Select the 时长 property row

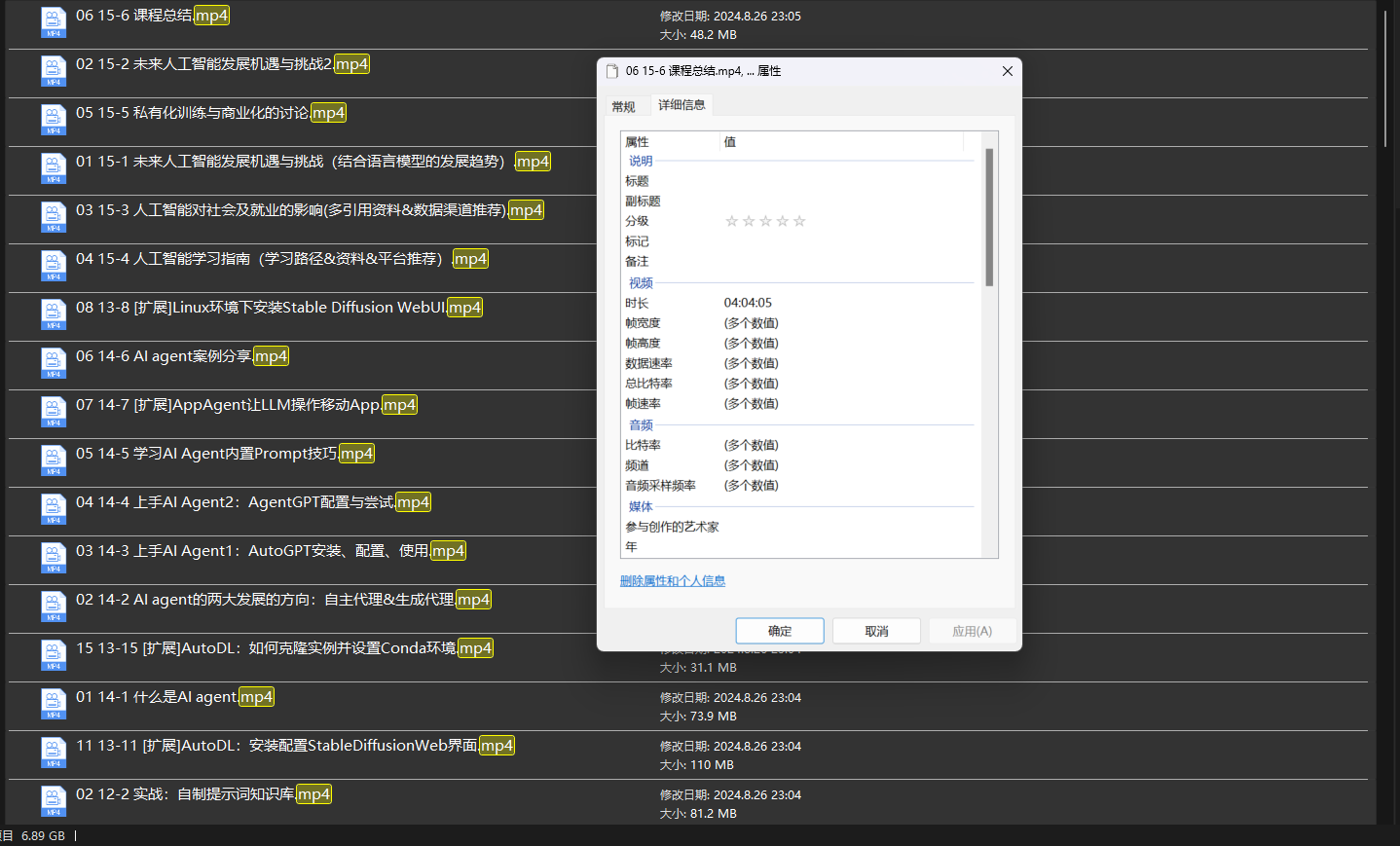click(x=799, y=303)
